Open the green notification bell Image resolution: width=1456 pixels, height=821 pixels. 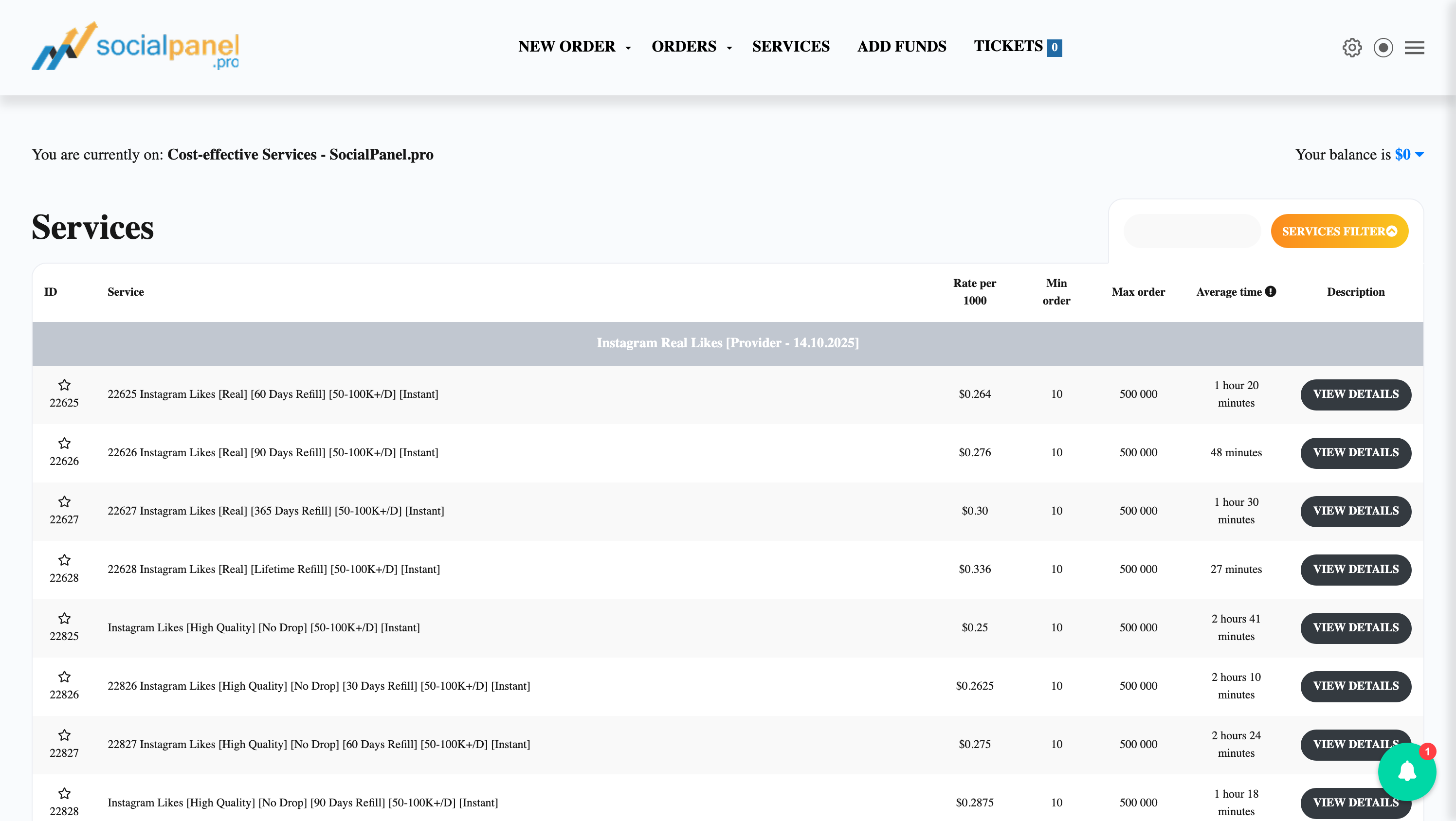tap(1407, 771)
